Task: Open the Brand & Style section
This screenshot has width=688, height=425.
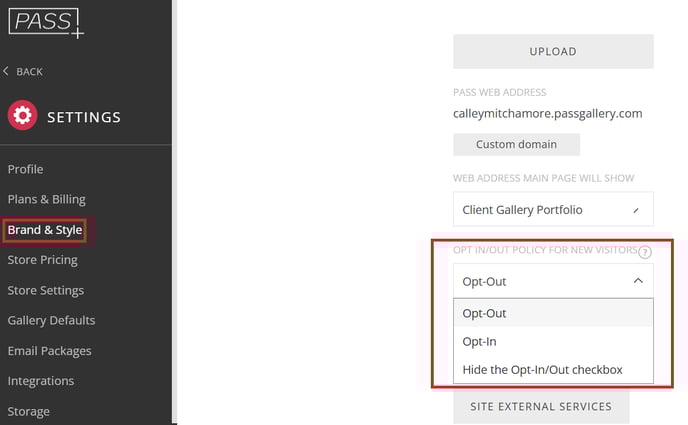Action: point(45,230)
